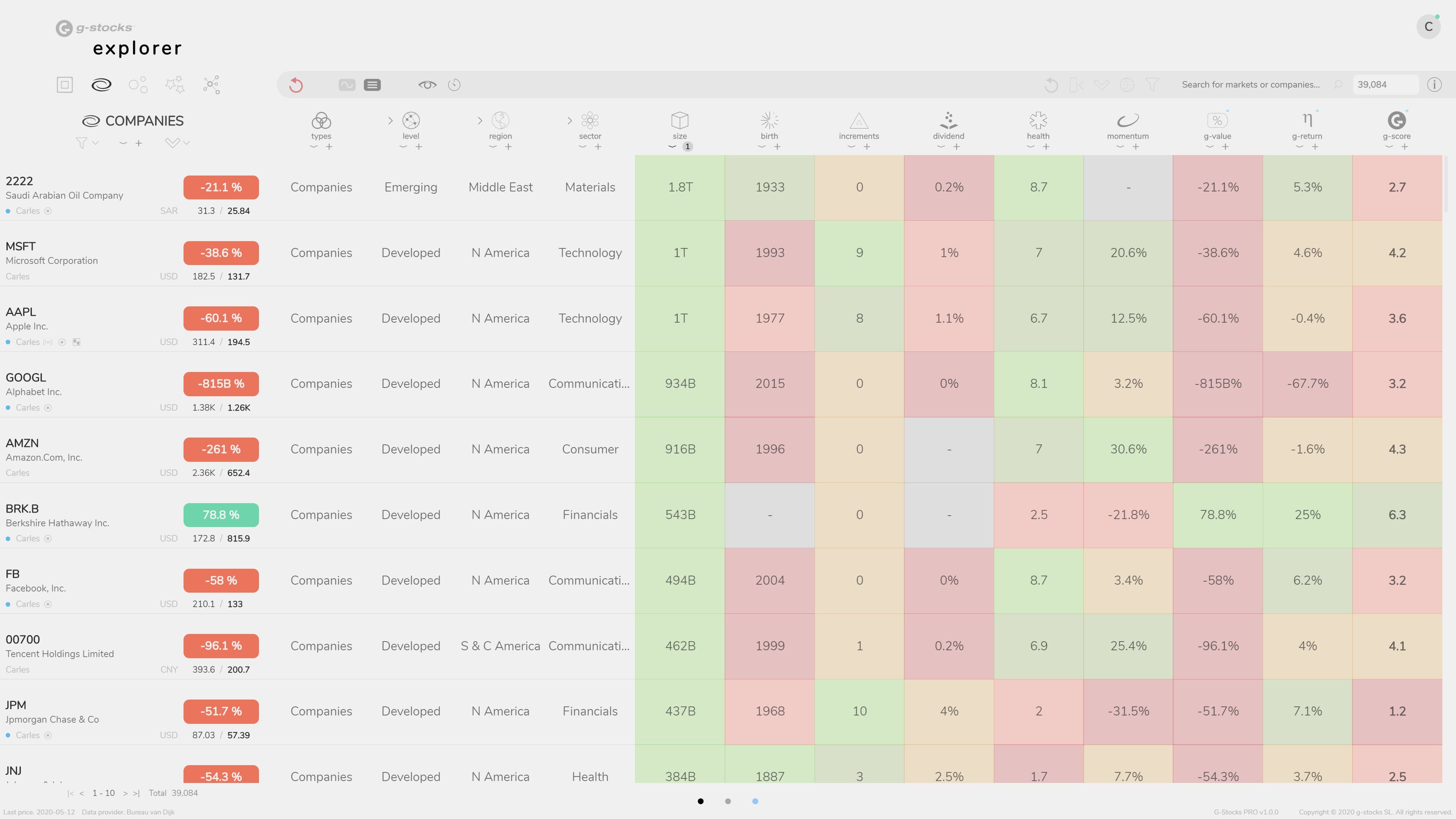
Task: Select the third blue page dot
Action: [755, 801]
